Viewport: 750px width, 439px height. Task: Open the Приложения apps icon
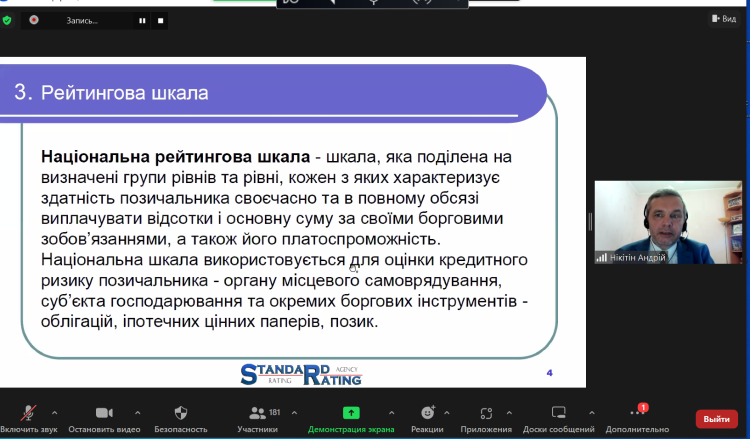(486, 412)
